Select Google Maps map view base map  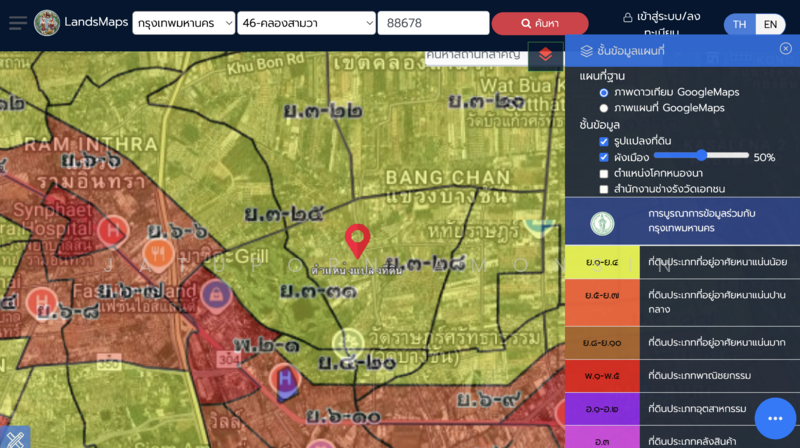pyautogui.click(x=604, y=108)
